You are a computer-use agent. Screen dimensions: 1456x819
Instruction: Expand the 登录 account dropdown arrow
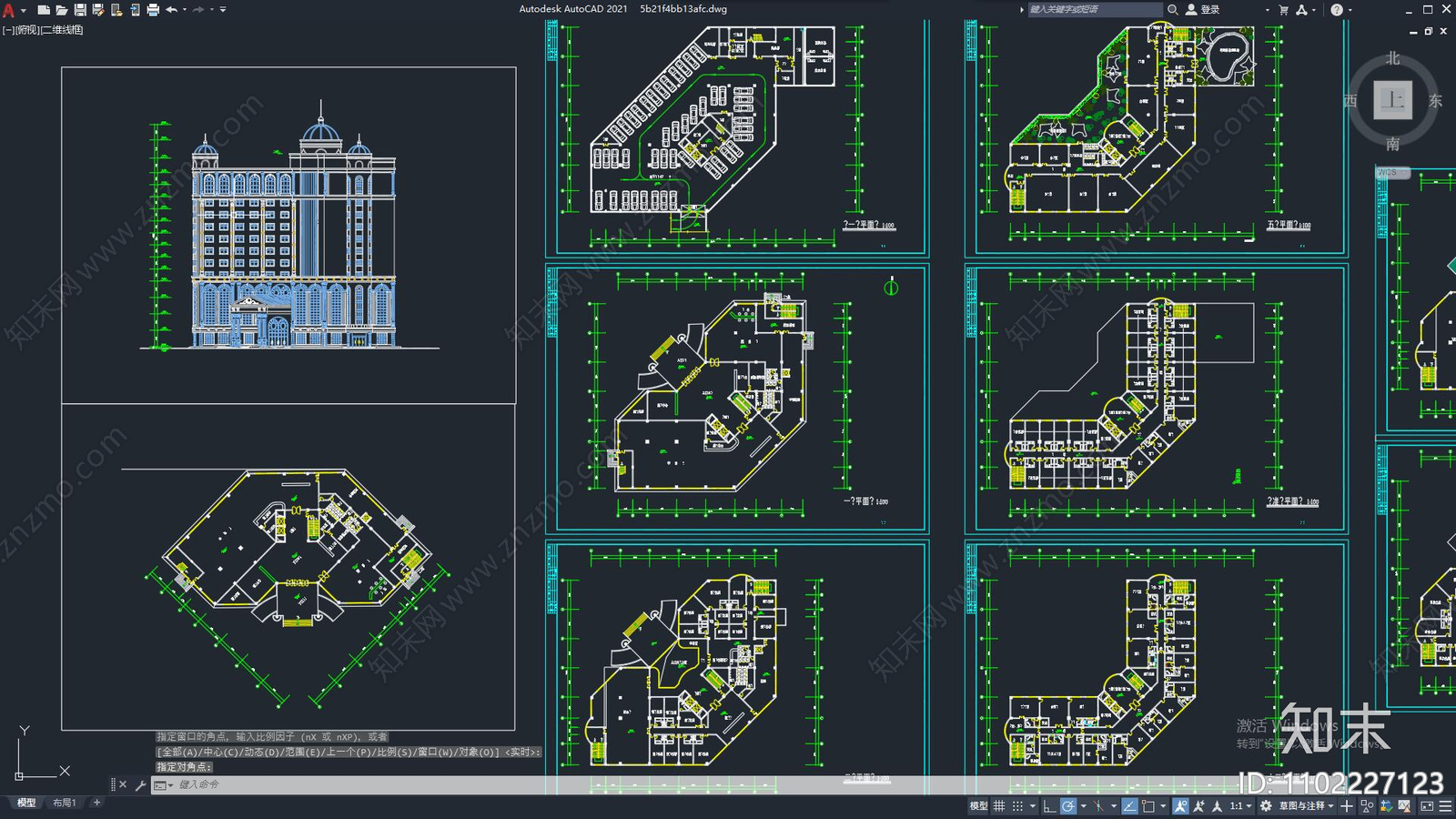coord(1267,10)
